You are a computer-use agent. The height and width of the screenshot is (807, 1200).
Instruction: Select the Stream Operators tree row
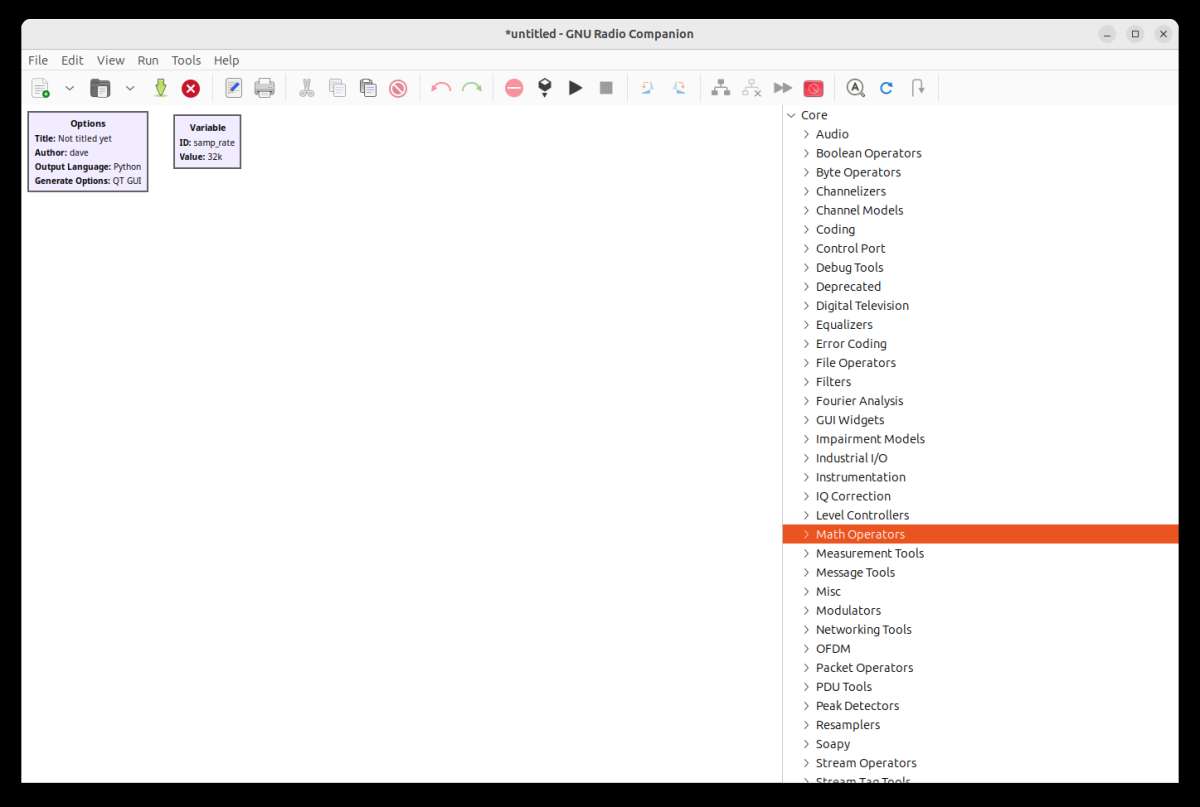[980, 763]
